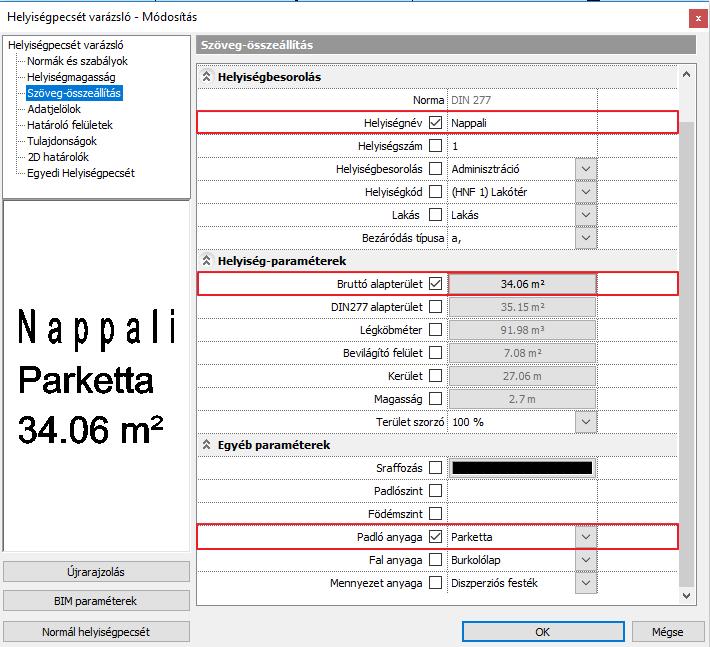The width and height of the screenshot is (710, 647).
Task: Click the vertical scrollbar thumb
Action: point(686,353)
